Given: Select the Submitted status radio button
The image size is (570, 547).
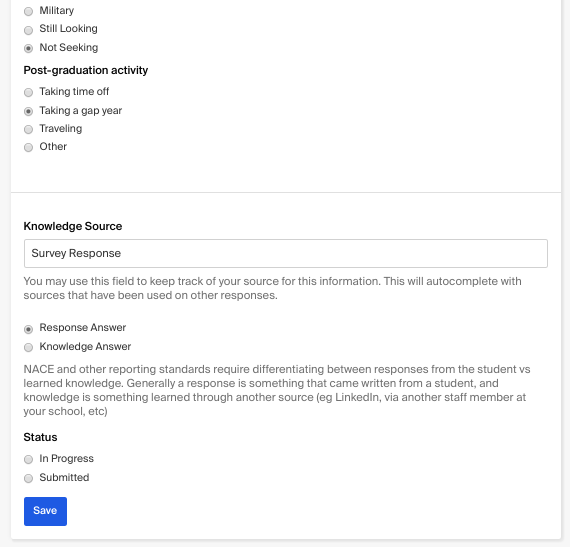Looking at the screenshot, I should [28, 478].
